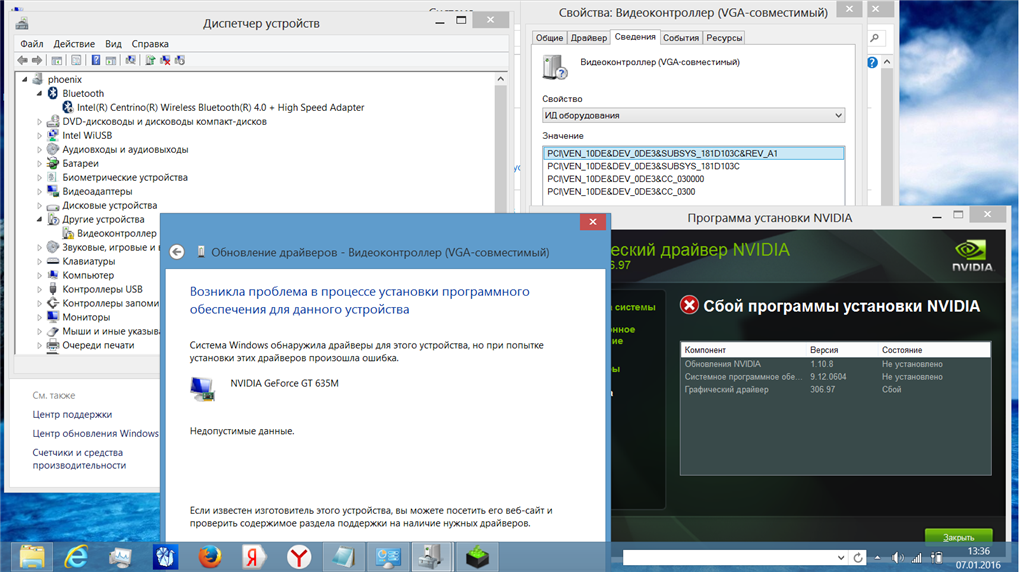The height and width of the screenshot is (572, 1024).
Task: Click the taskbar address input field
Action: pyautogui.click(x=728, y=558)
